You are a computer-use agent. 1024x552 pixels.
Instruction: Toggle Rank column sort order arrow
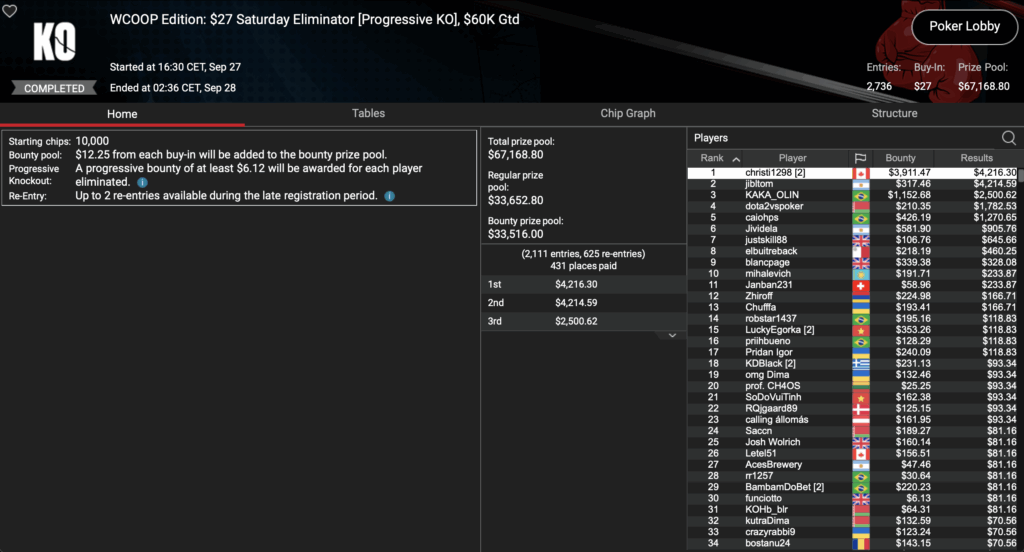(737, 158)
